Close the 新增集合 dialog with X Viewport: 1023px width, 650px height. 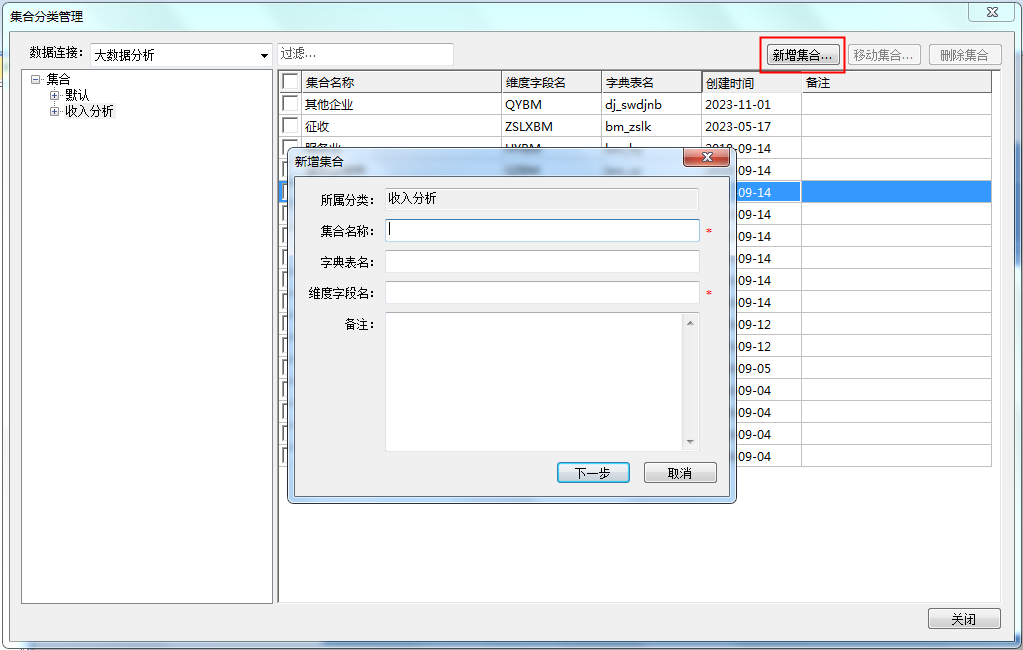pyautogui.click(x=706, y=158)
